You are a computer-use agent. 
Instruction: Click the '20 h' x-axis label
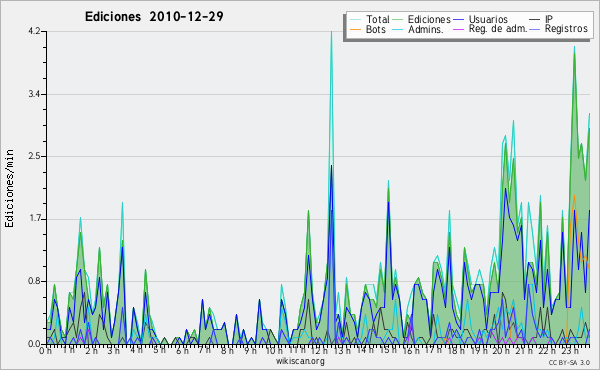(x=501, y=351)
